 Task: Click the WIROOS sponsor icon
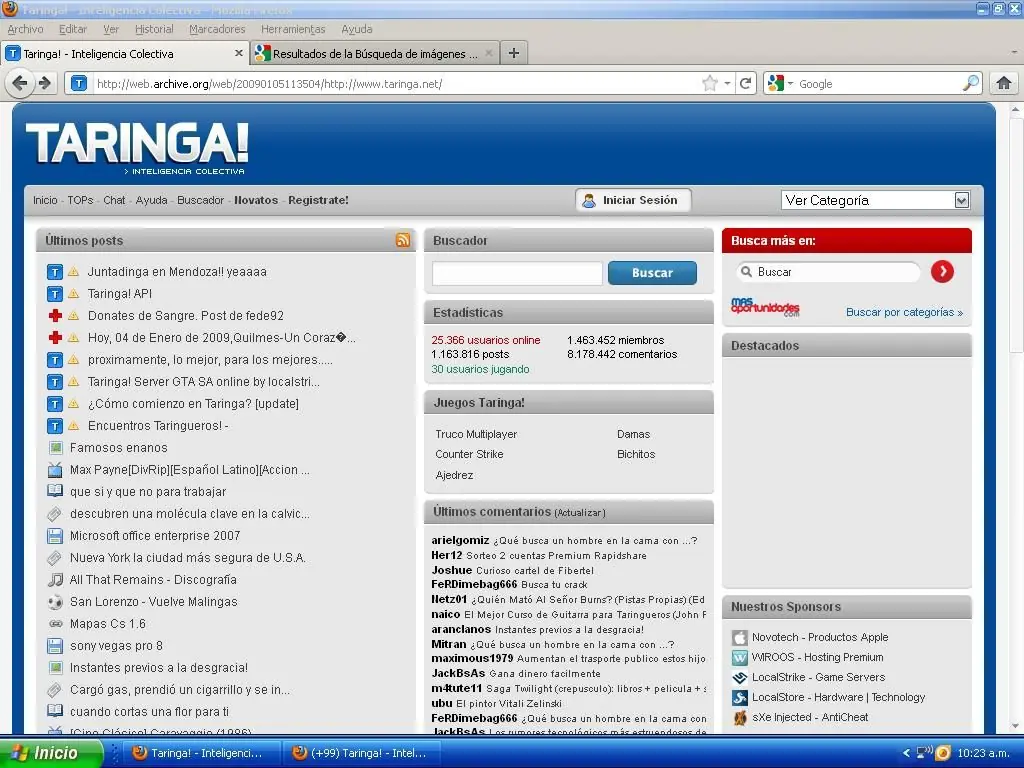(x=739, y=657)
